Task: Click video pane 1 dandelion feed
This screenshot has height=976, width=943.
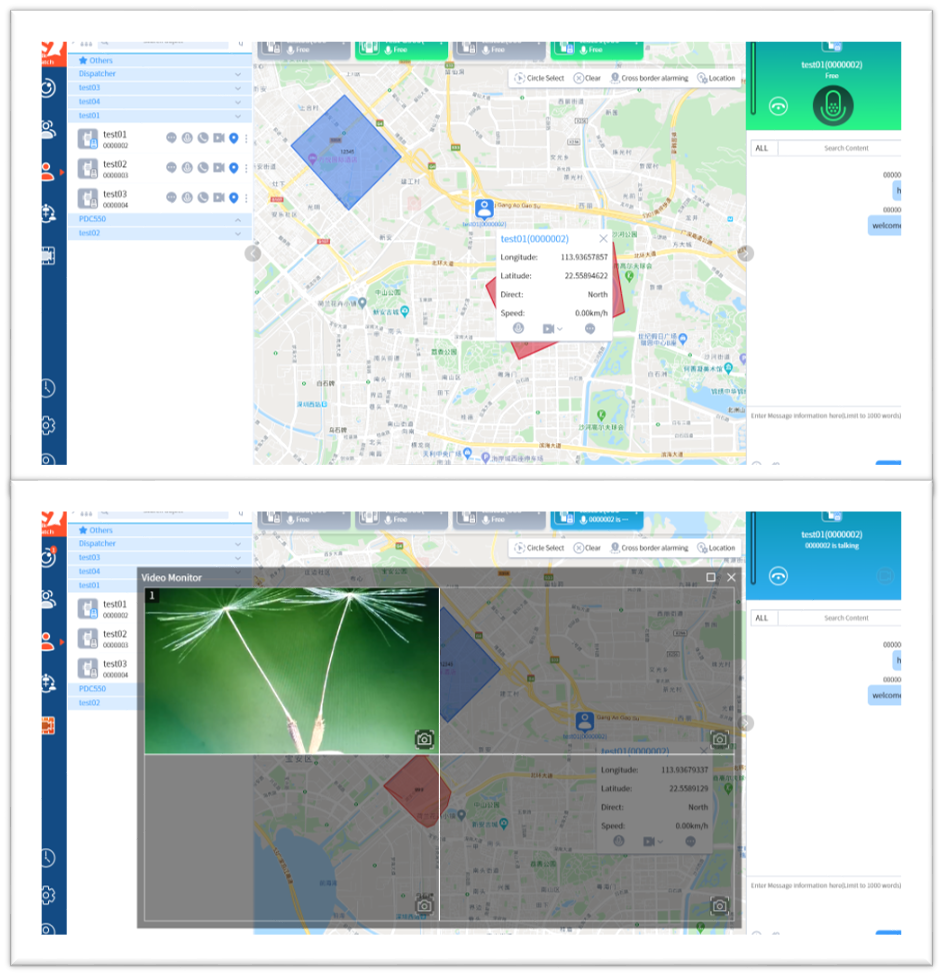Action: [x=292, y=671]
